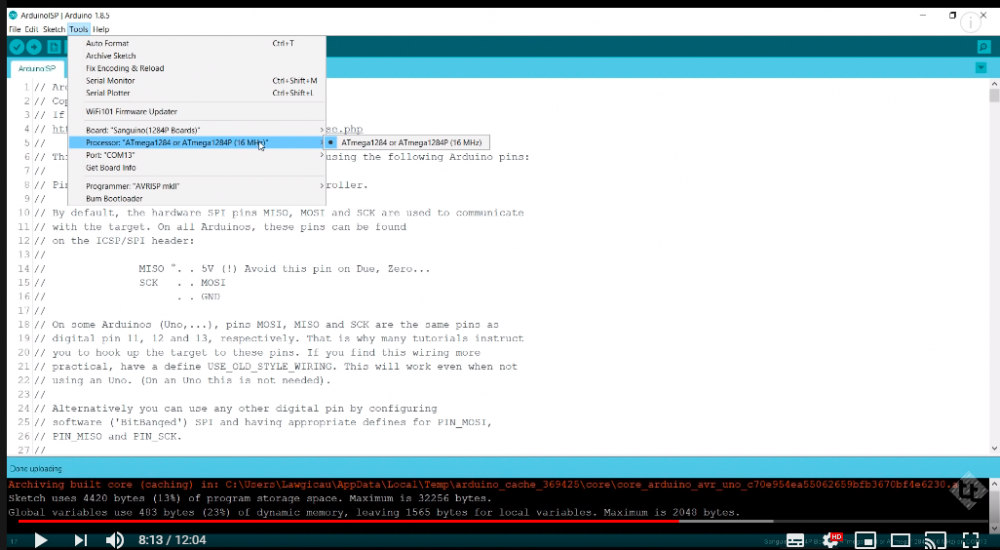
Task: Toggle video subtitles captions icon
Action: point(795,540)
